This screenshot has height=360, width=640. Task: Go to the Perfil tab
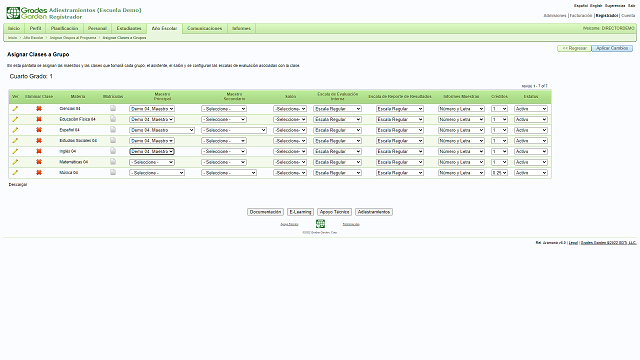point(36,29)
